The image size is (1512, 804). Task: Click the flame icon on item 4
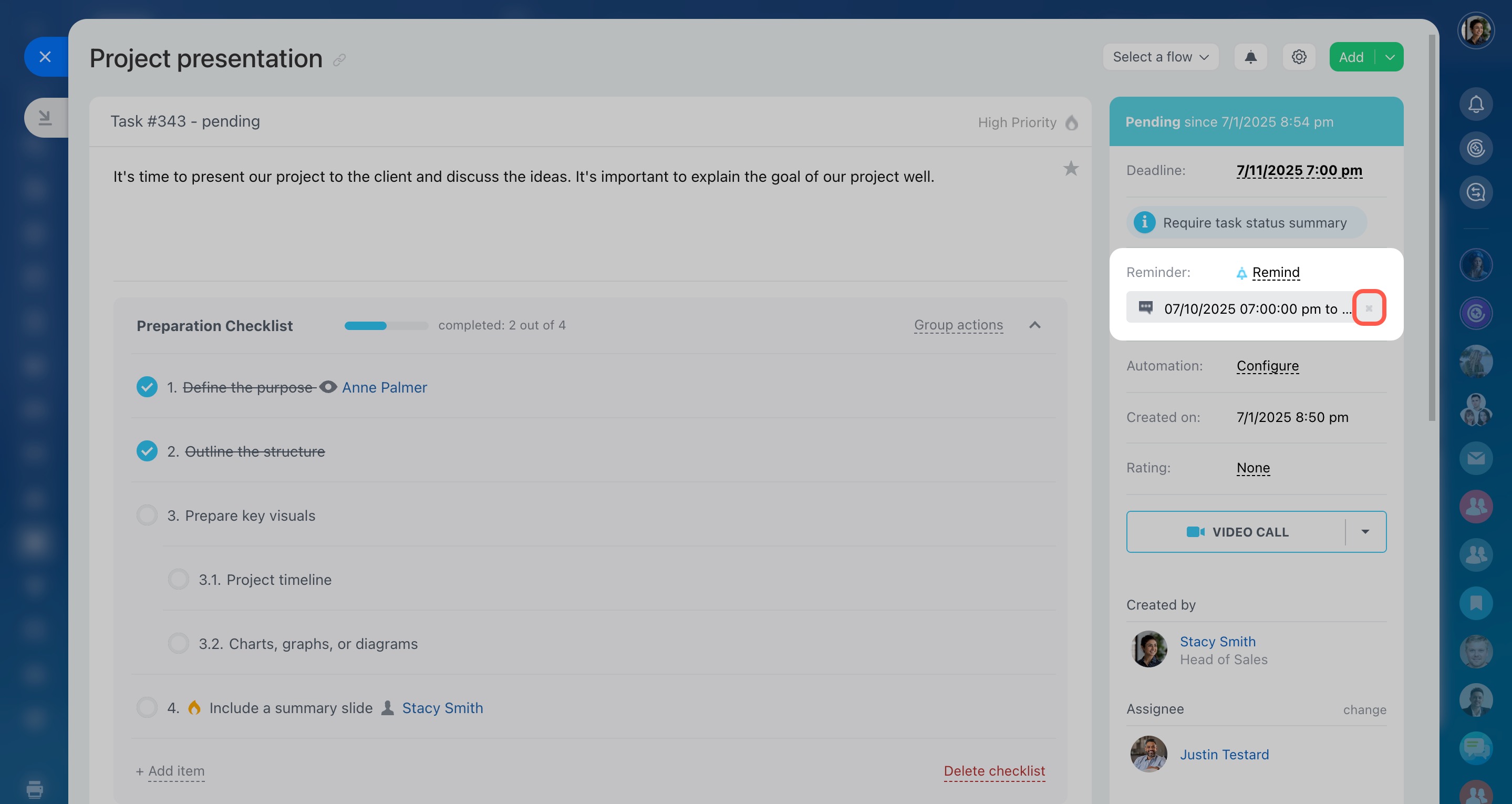coord(194,707)
